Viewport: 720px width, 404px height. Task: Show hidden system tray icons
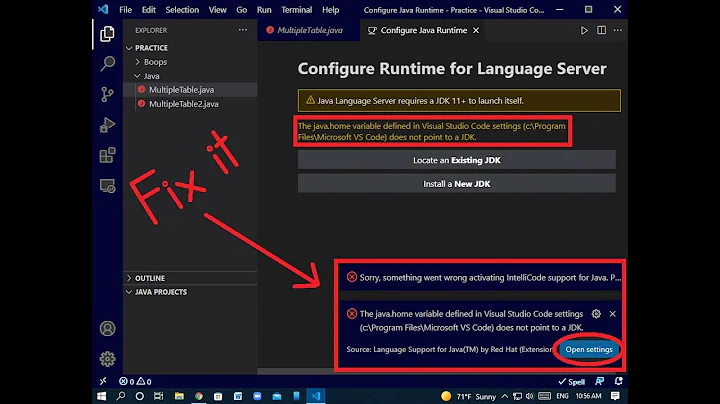coord(505,396)
